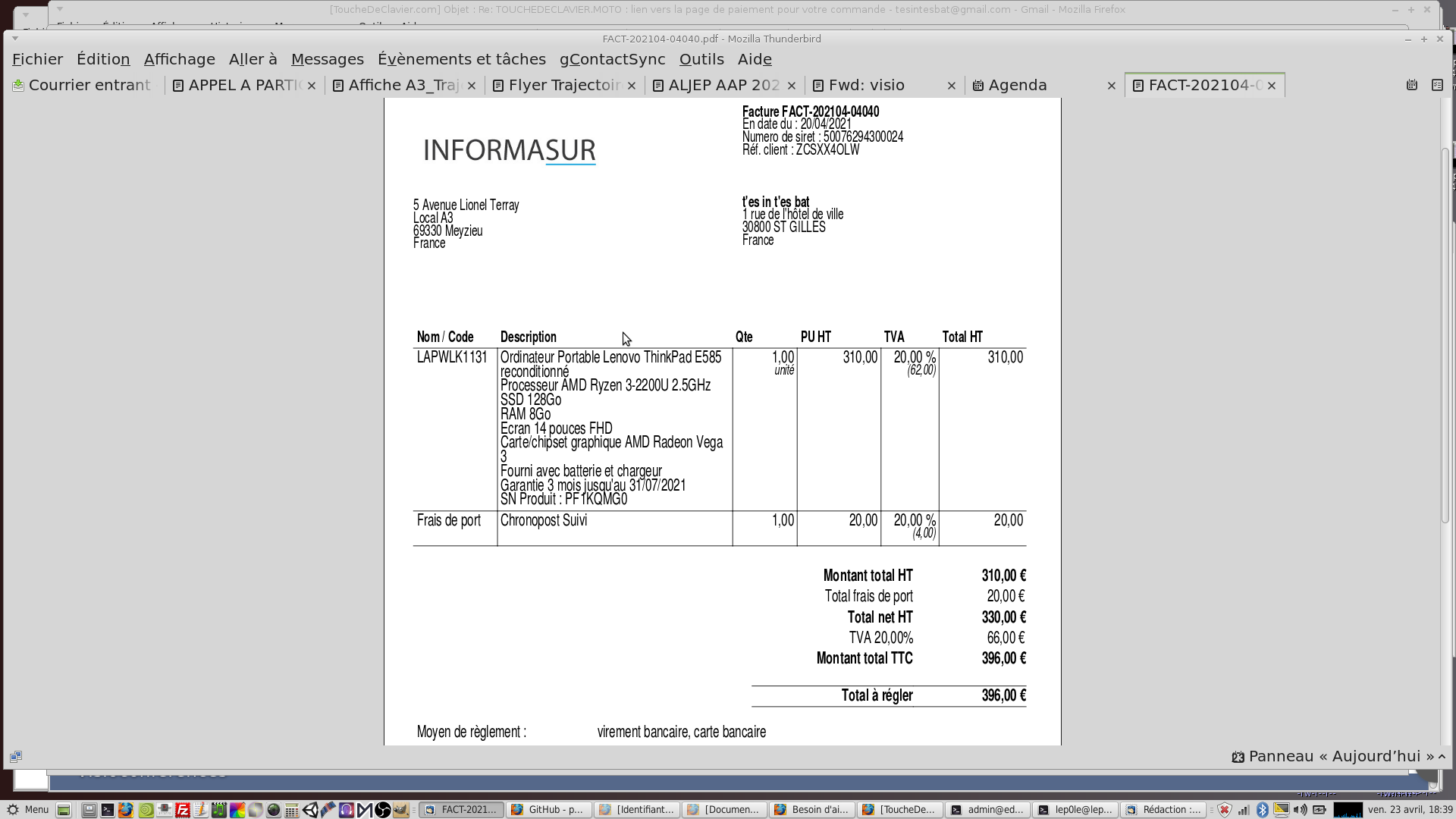Launch Unity from the taskbar
The width and height of the screenshot is (1456, 819).
[x=310, y=810]
